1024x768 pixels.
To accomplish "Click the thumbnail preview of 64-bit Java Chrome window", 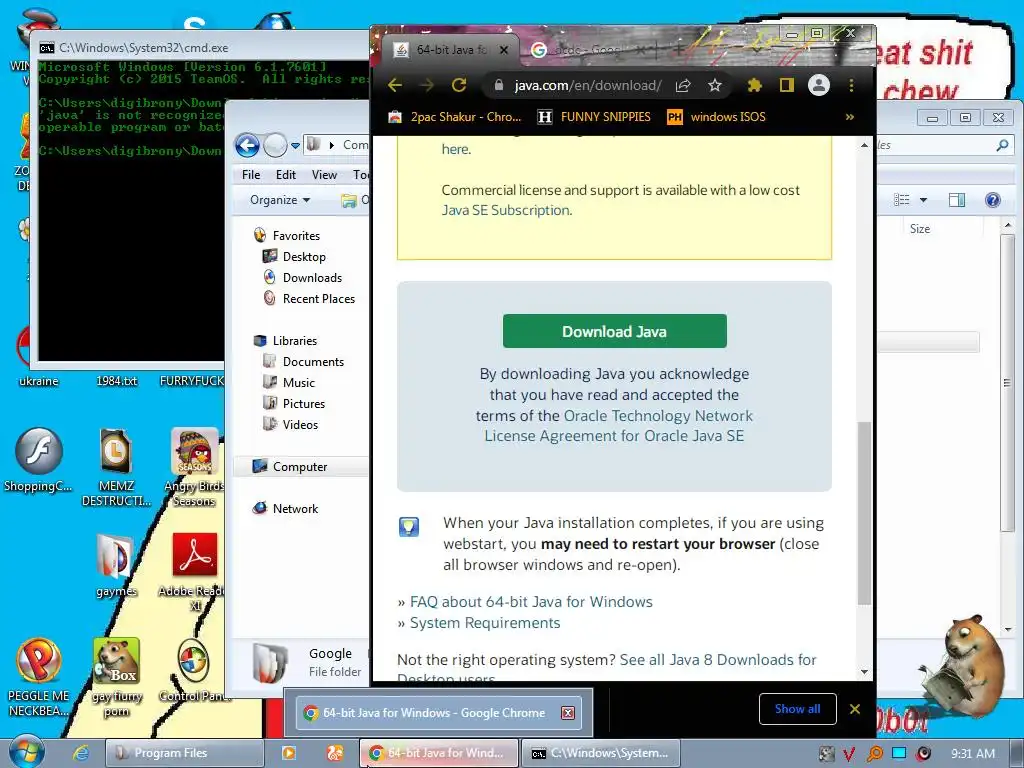I will click(x=438, y=712).
